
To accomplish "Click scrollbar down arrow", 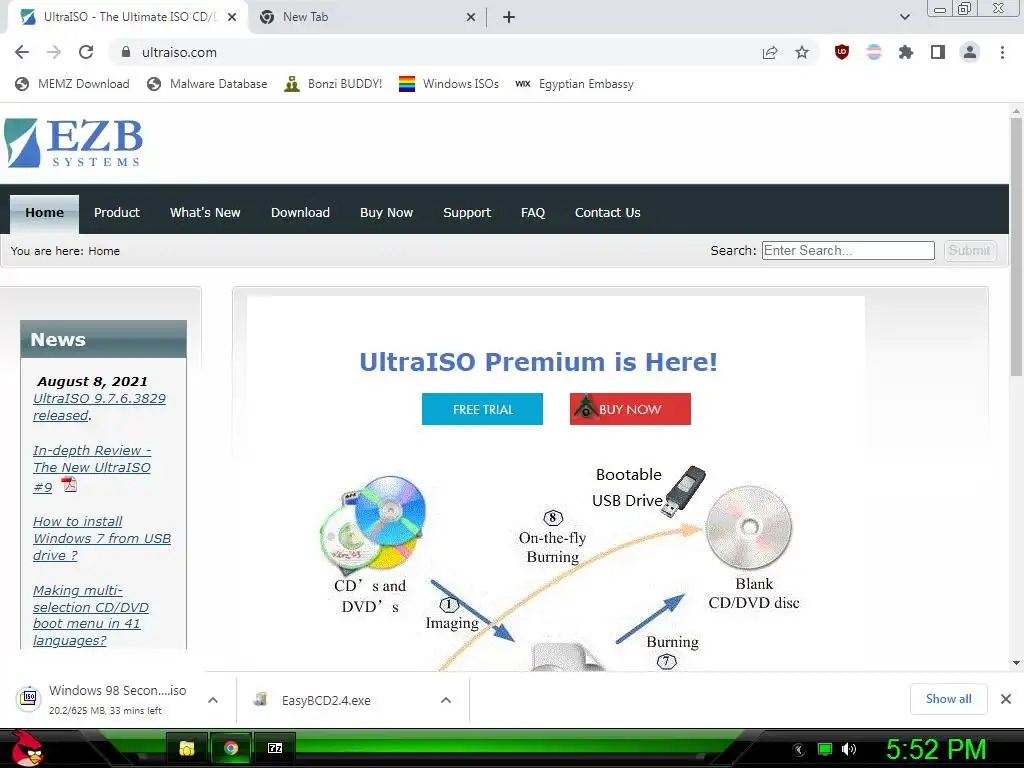I will coord(1016,663).
